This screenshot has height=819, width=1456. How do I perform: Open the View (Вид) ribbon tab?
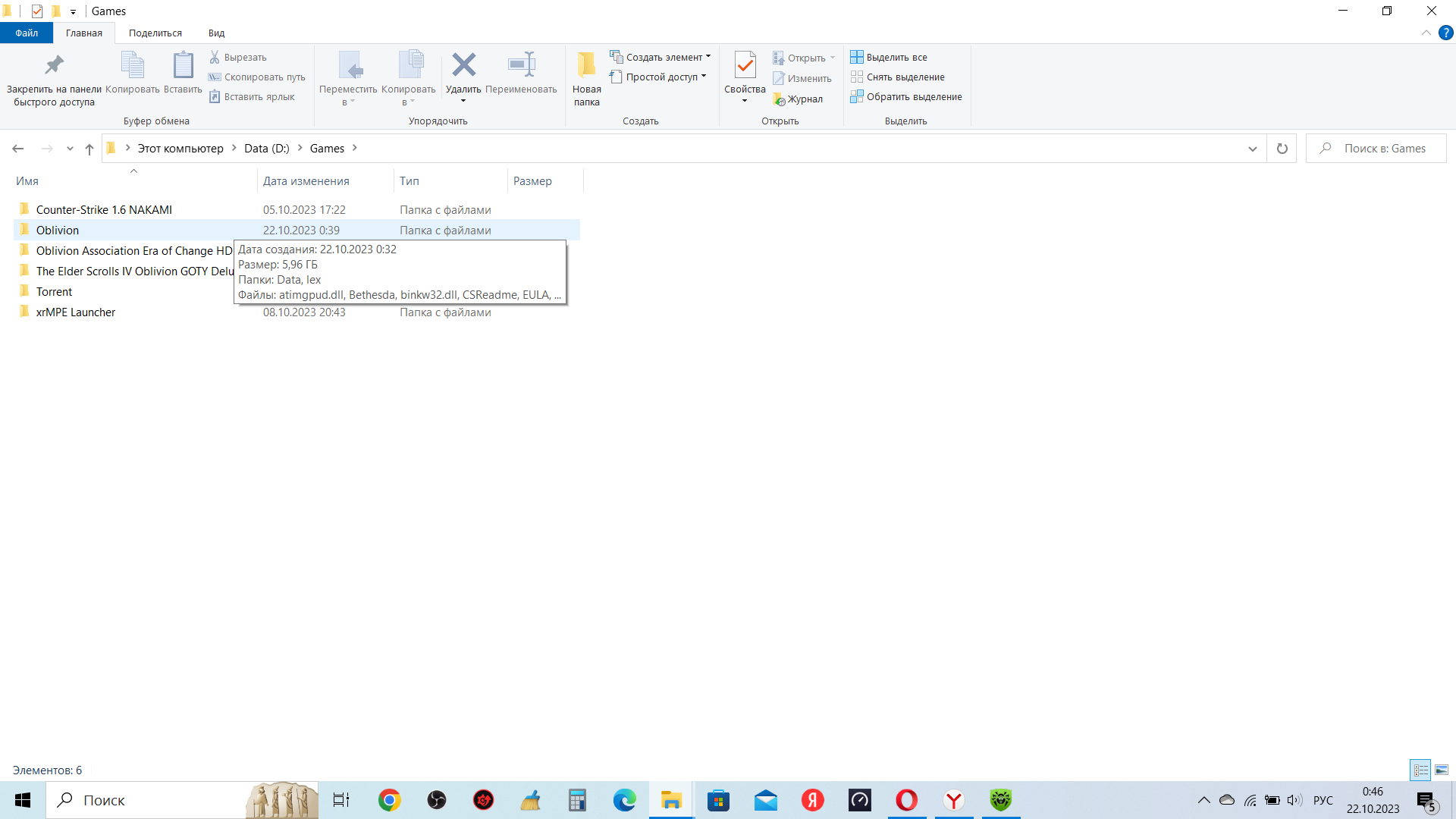tap(216, 33)
